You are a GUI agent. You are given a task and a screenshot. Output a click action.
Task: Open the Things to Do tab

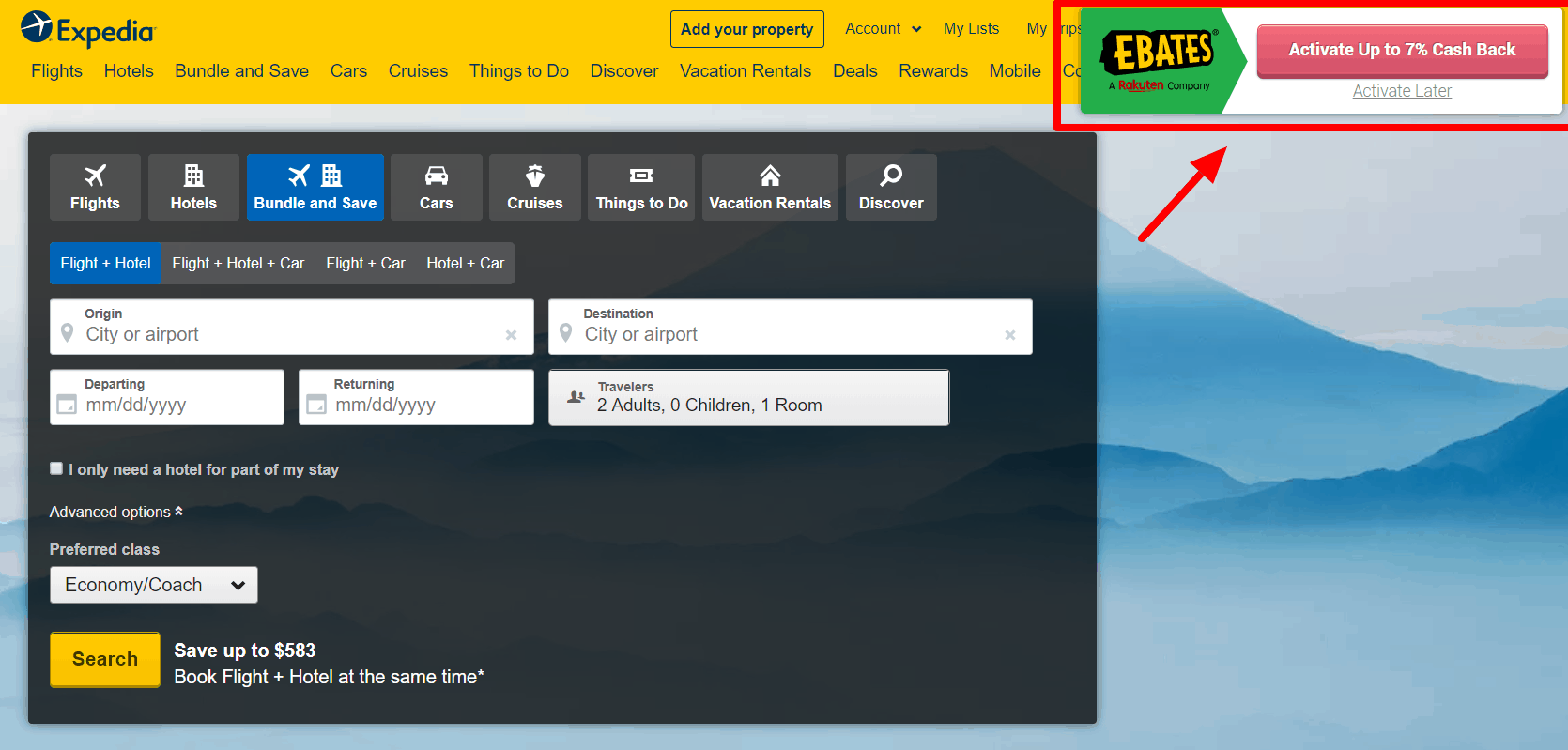[641, 187]
